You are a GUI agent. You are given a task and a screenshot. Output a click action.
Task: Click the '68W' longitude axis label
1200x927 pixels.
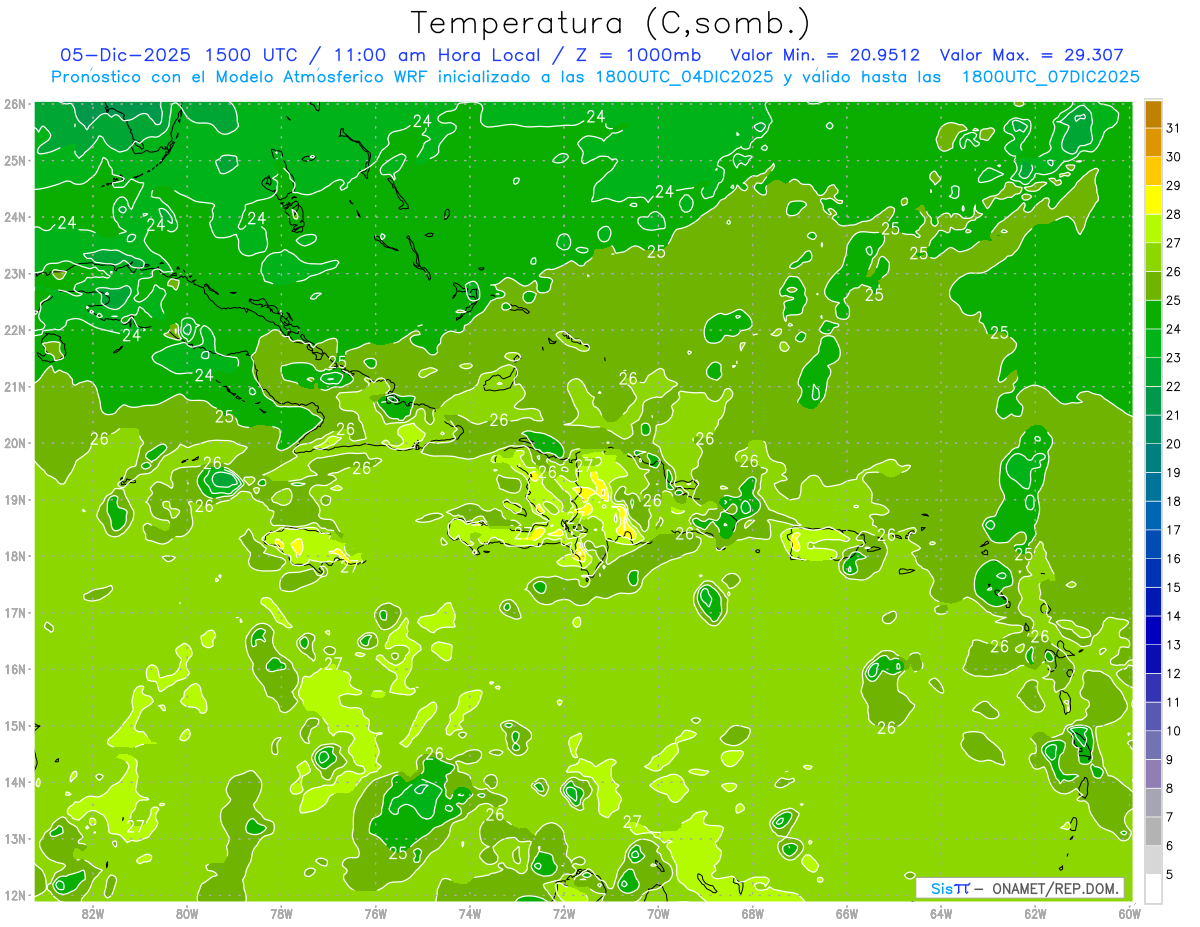752,913
